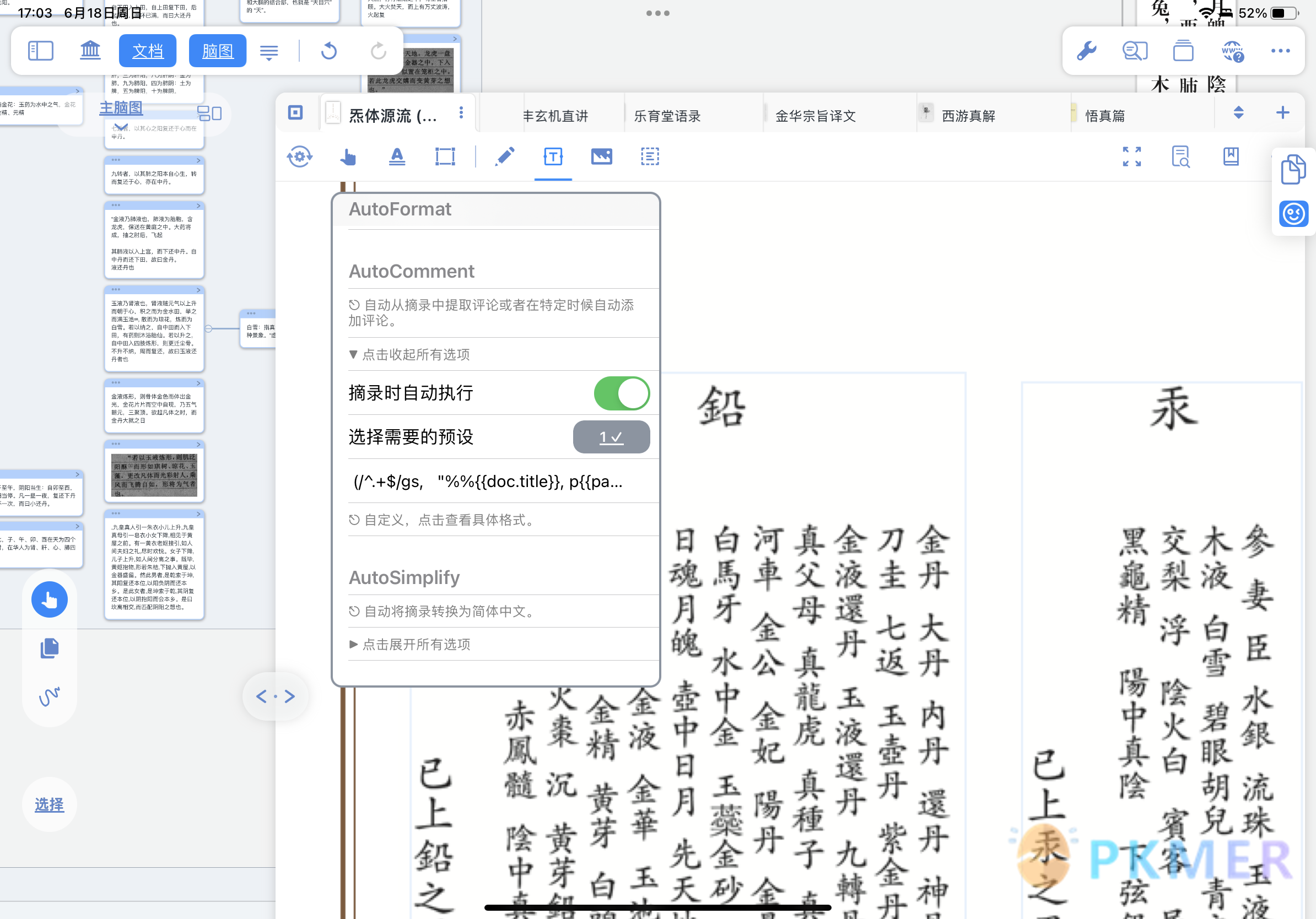The height and width of the screenshot is (919, 1316).
Task: Select the focus target tool
Action: point(300,156)
